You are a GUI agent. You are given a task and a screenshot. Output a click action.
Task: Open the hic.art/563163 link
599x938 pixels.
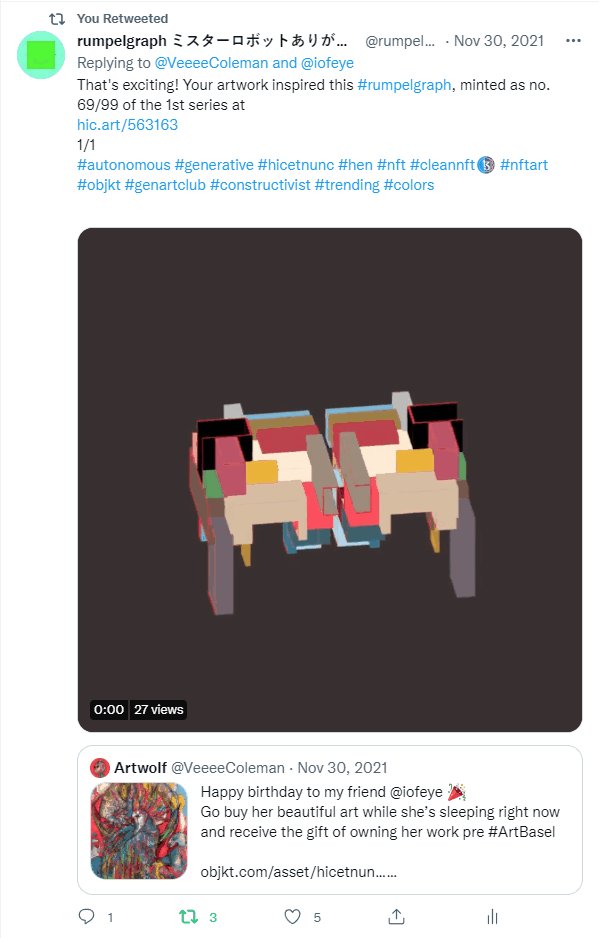127,124
